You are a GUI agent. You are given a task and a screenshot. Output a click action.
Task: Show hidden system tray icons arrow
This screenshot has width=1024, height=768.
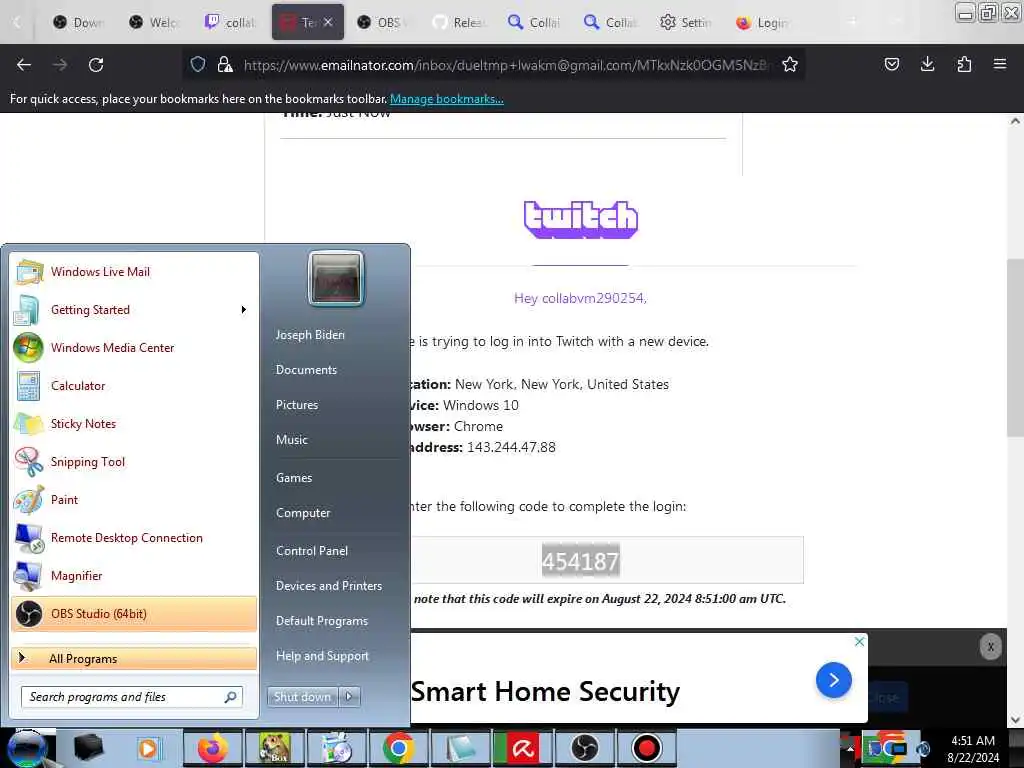click(x=849, y=748)
